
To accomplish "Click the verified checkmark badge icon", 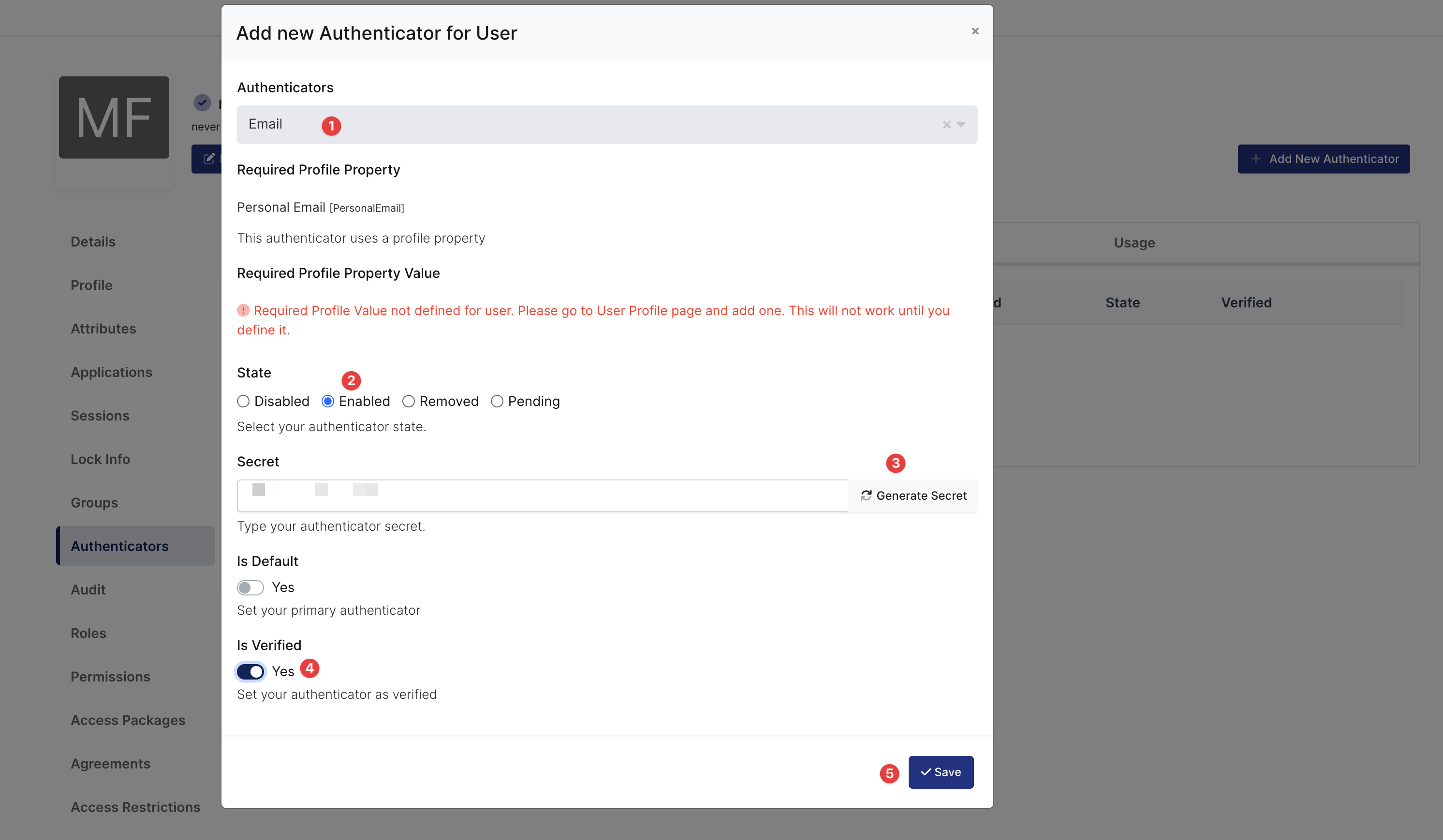I will pyautogui.click(x=202, y=103).
